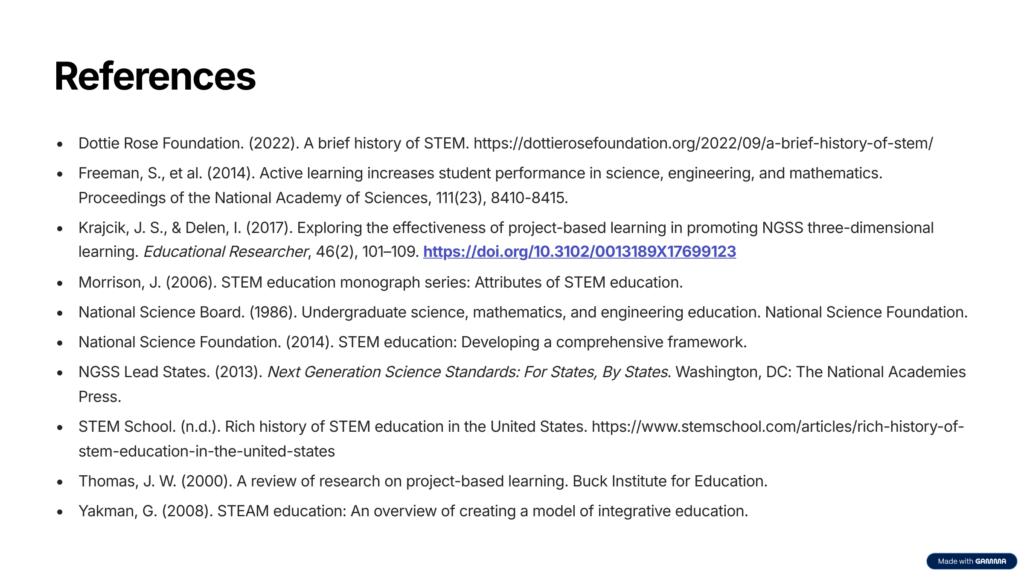Click the italic Next Generation Science Standards title
The width and height of the screenshot is (1024, 576).
point(467,372)
